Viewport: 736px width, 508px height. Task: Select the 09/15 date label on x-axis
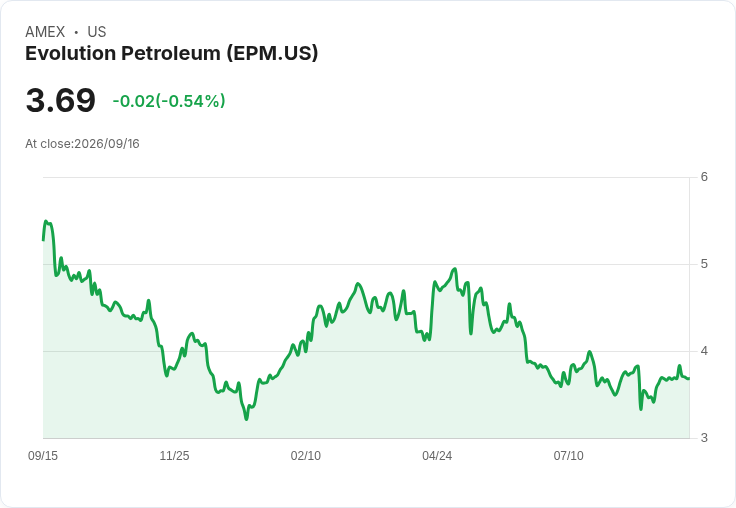point(43,455)
